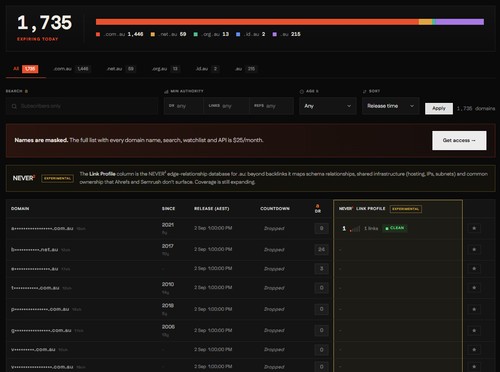Click the 2021 since year cell
Image resolution: width=500 pixels, height=372 pixels.
tap(168, 225)
